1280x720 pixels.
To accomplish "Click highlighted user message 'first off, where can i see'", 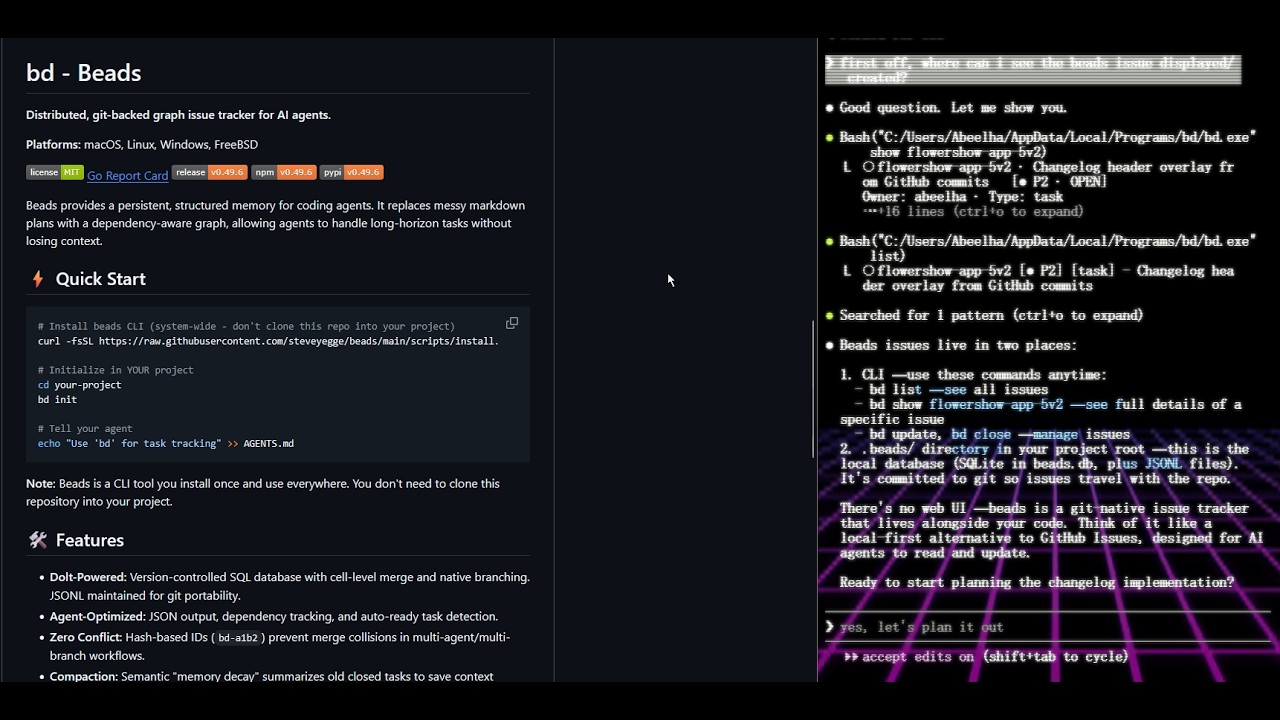I will 1032,70.
